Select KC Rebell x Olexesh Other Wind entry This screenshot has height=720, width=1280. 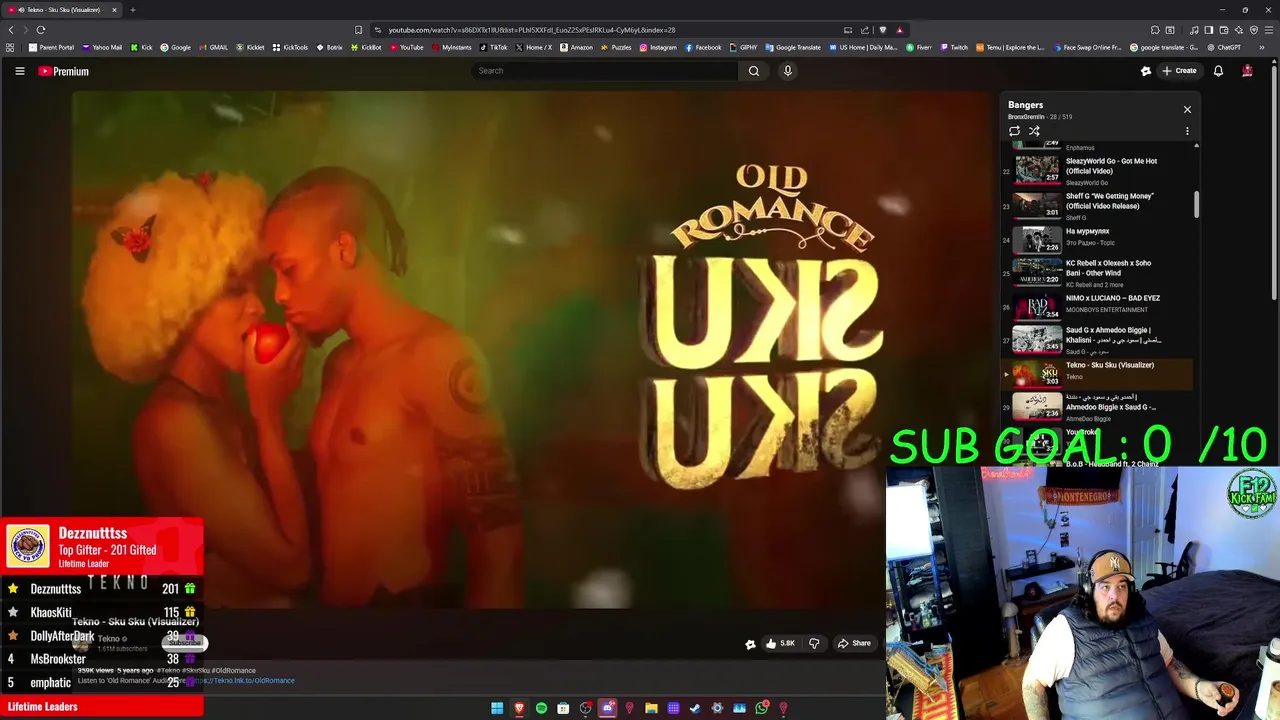coord(1098,272)
